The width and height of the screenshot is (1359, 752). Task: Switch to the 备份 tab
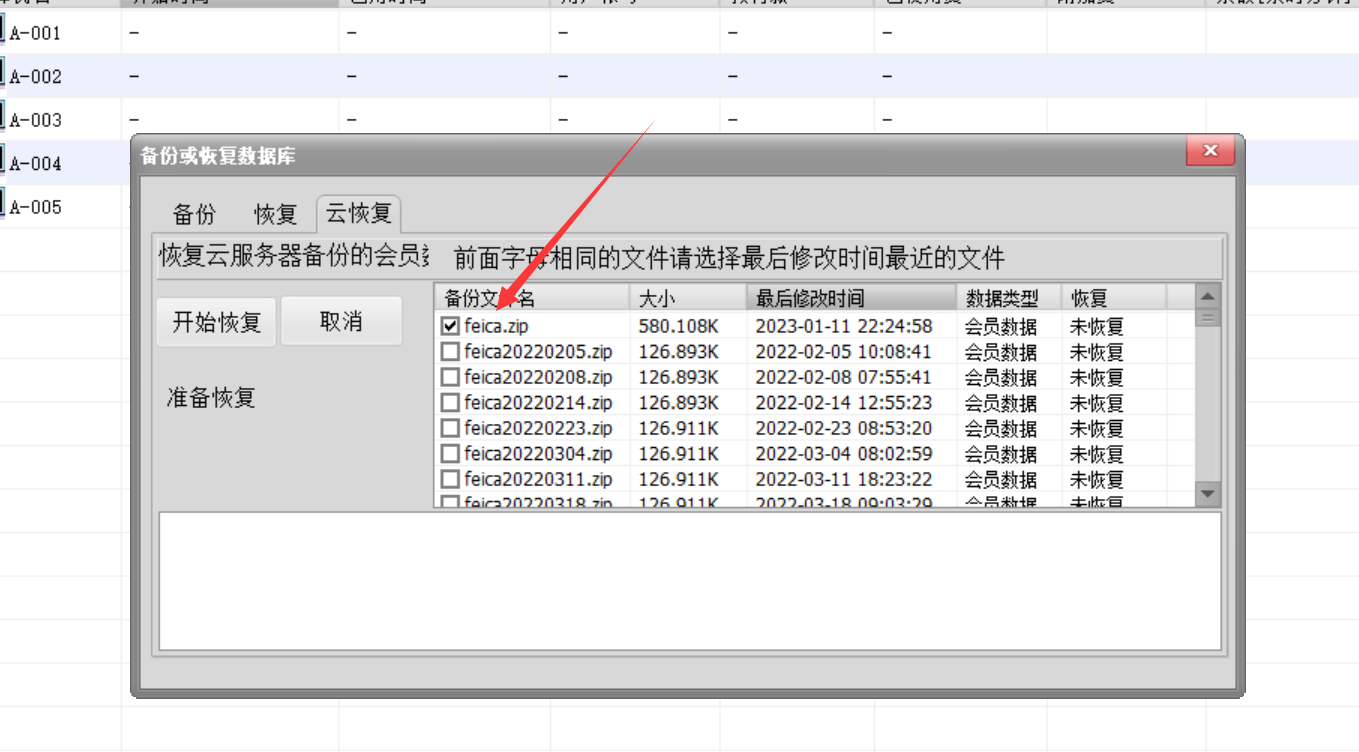pyautogui.click(x=194, y=214)
